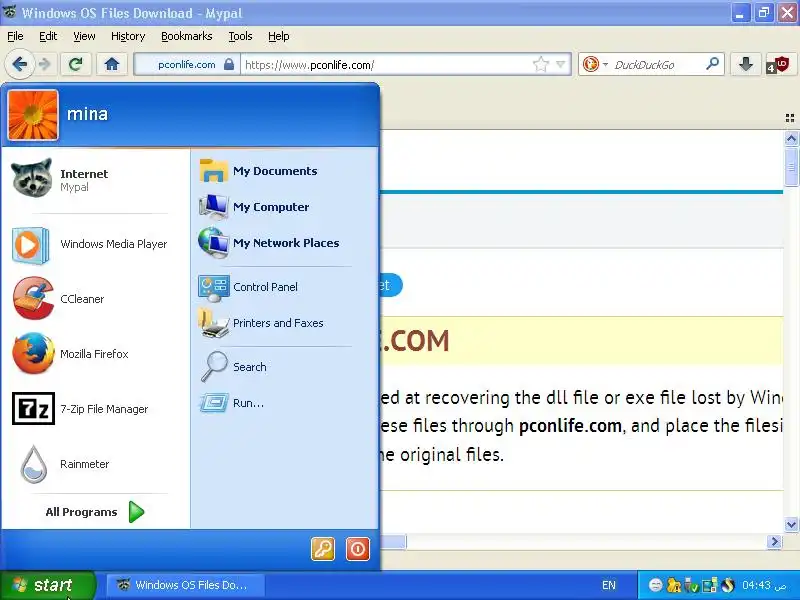The width and height of the screenshot is (800, 600).
Task: Launch Internet Mypal from Start menu
Action: pos(95,180)
